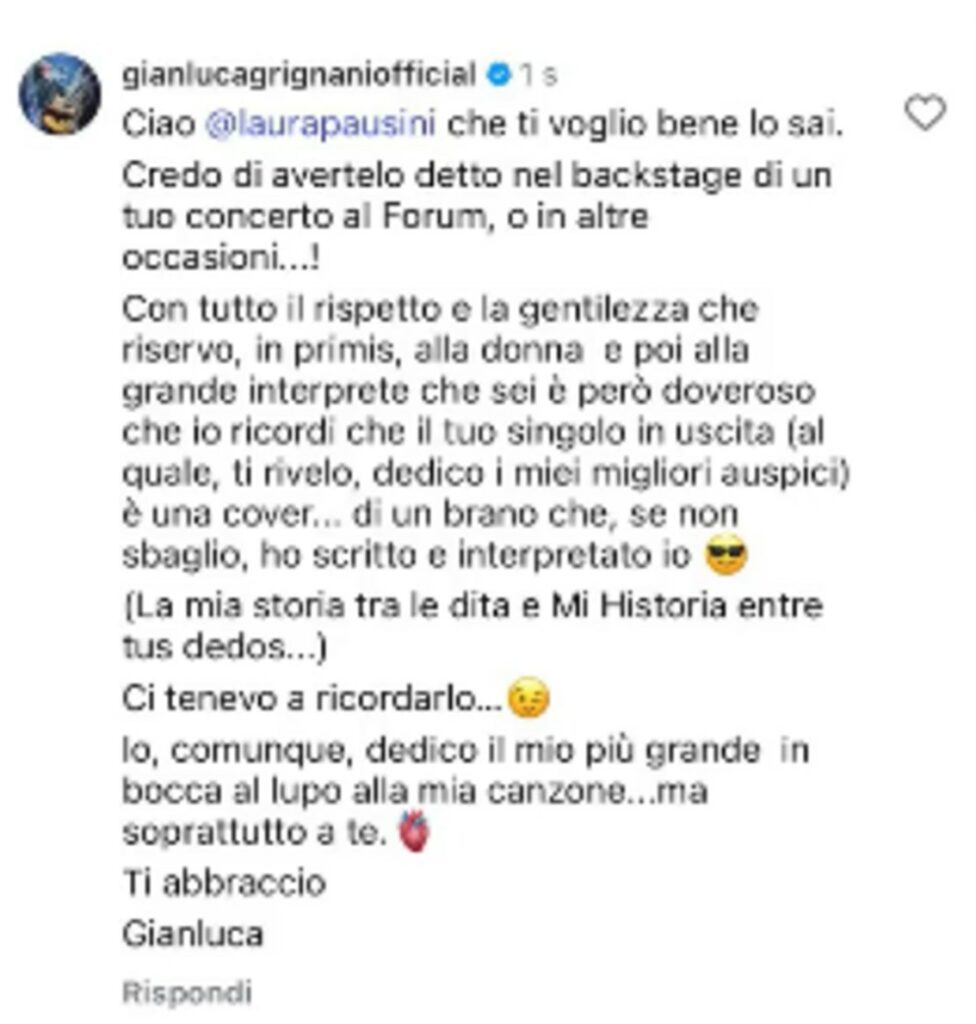Click the text "è una cover..."
976x1024 pixels.
pos(231,514)
